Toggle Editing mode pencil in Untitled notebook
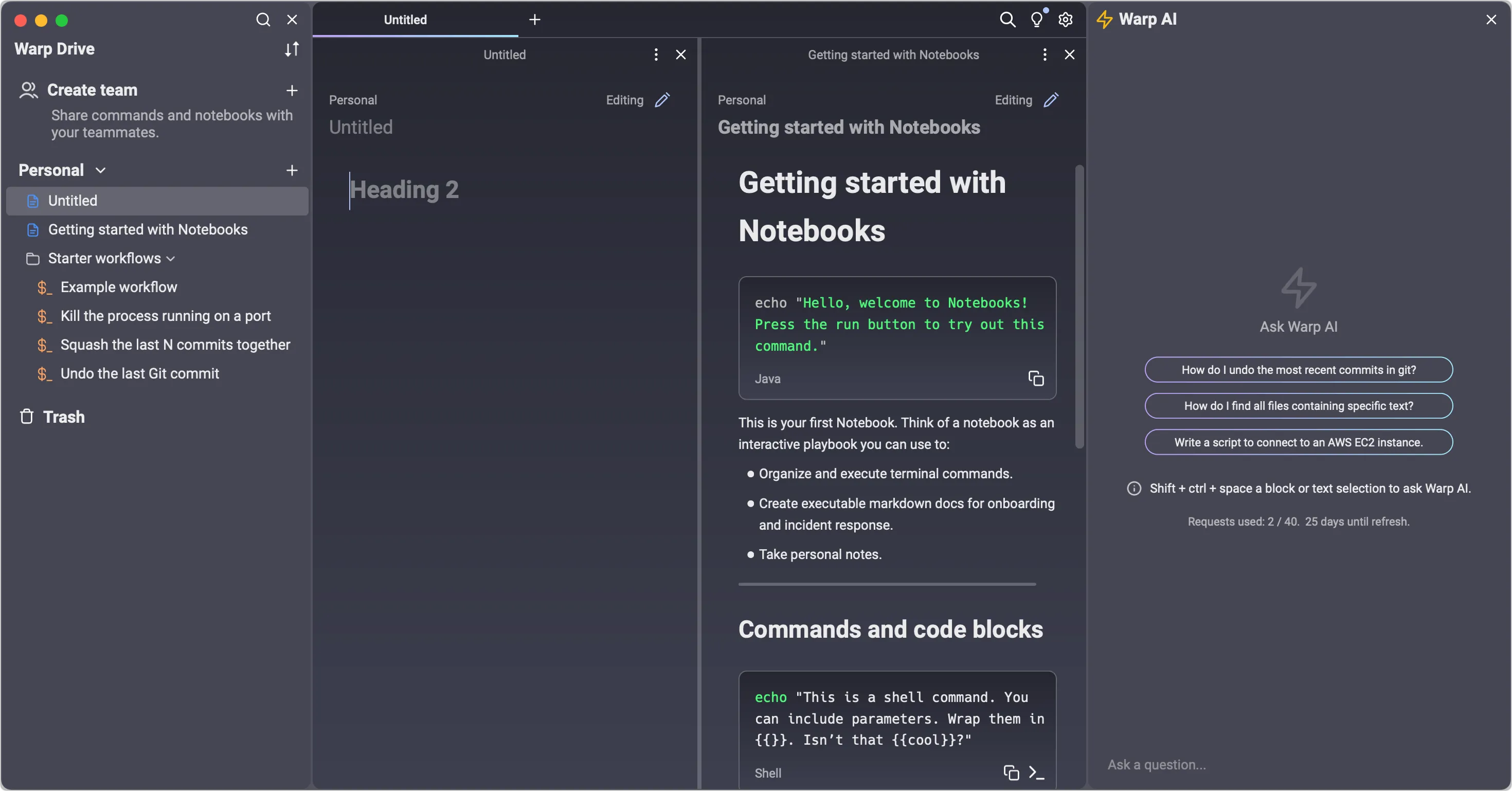The width and height of the screenshot is (1512, 791). (x=662, y=100)
